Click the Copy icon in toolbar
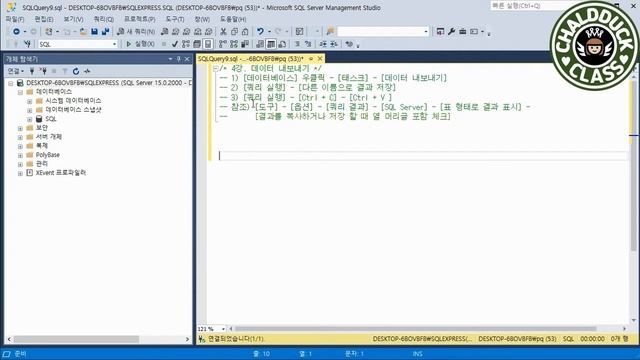640x360 pixels. click(x=234, y=31)
